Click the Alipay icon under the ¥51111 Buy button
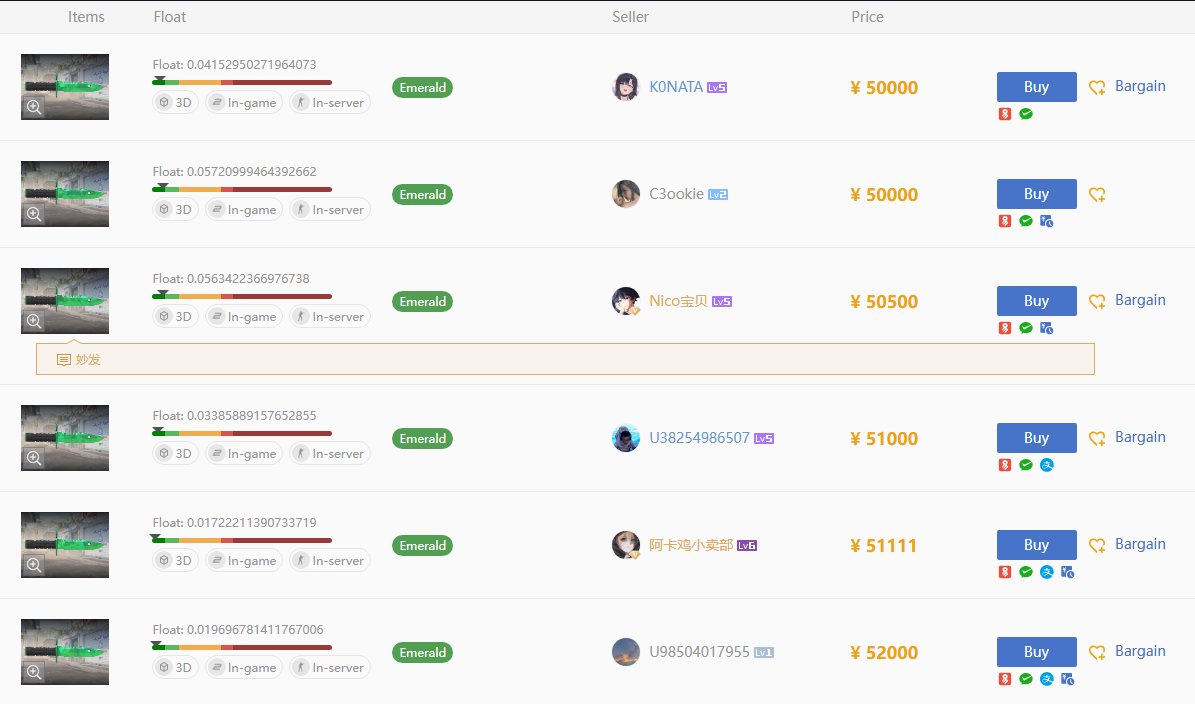 coord(1046,571)
